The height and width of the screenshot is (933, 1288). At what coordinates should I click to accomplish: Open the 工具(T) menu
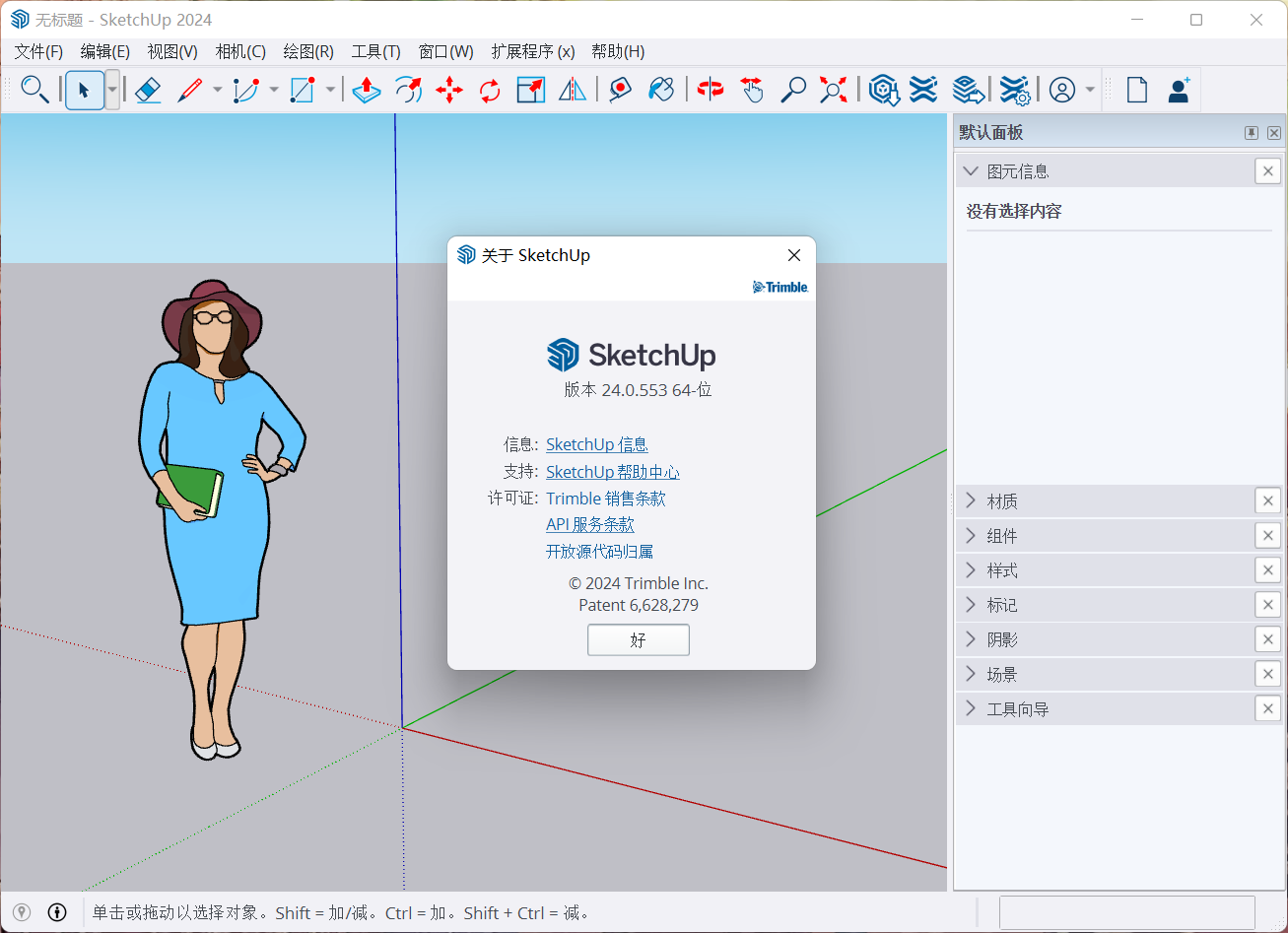pyautogui.click(x=376, y=51)
